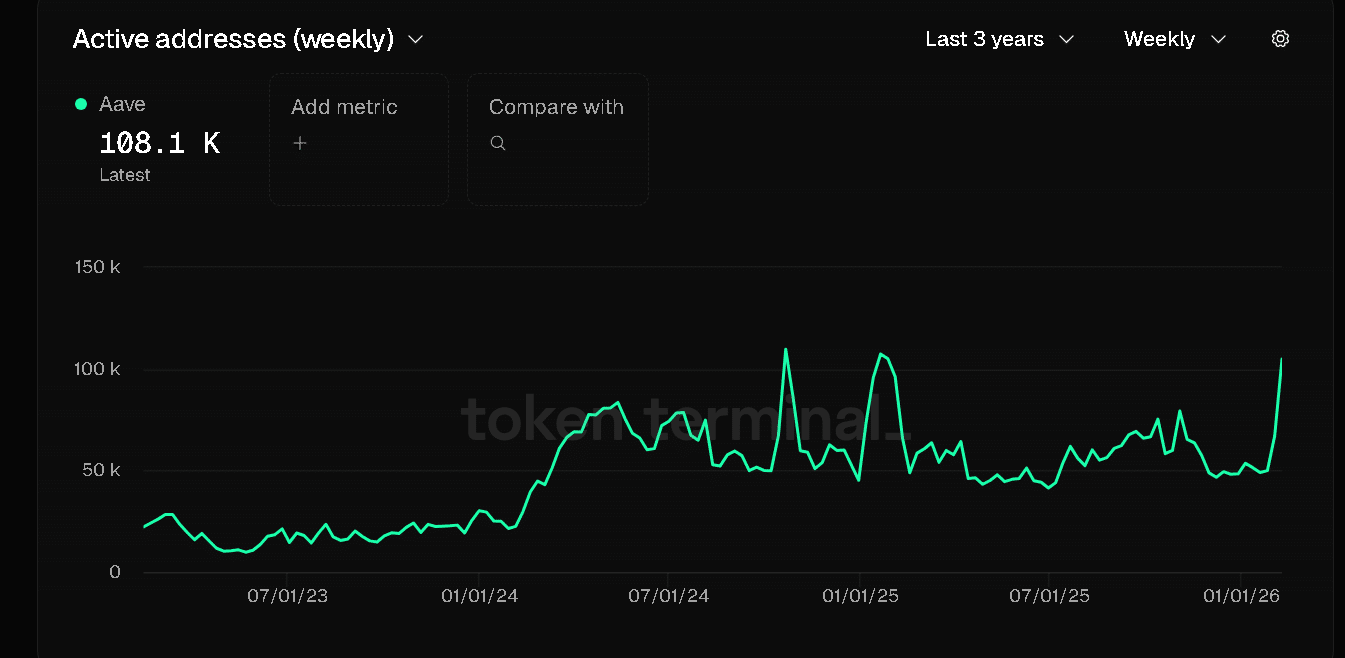The image size is (1345, 658).
Task: Click the plus icon under Add metric
Action: click(x=300, y=143)
